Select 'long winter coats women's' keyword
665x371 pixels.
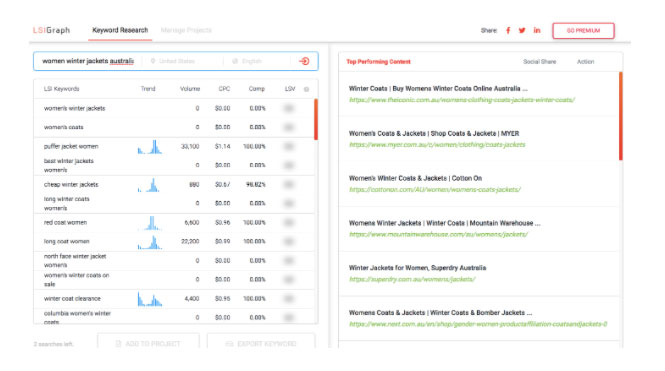pyautogui.click(x=67, y=204)
